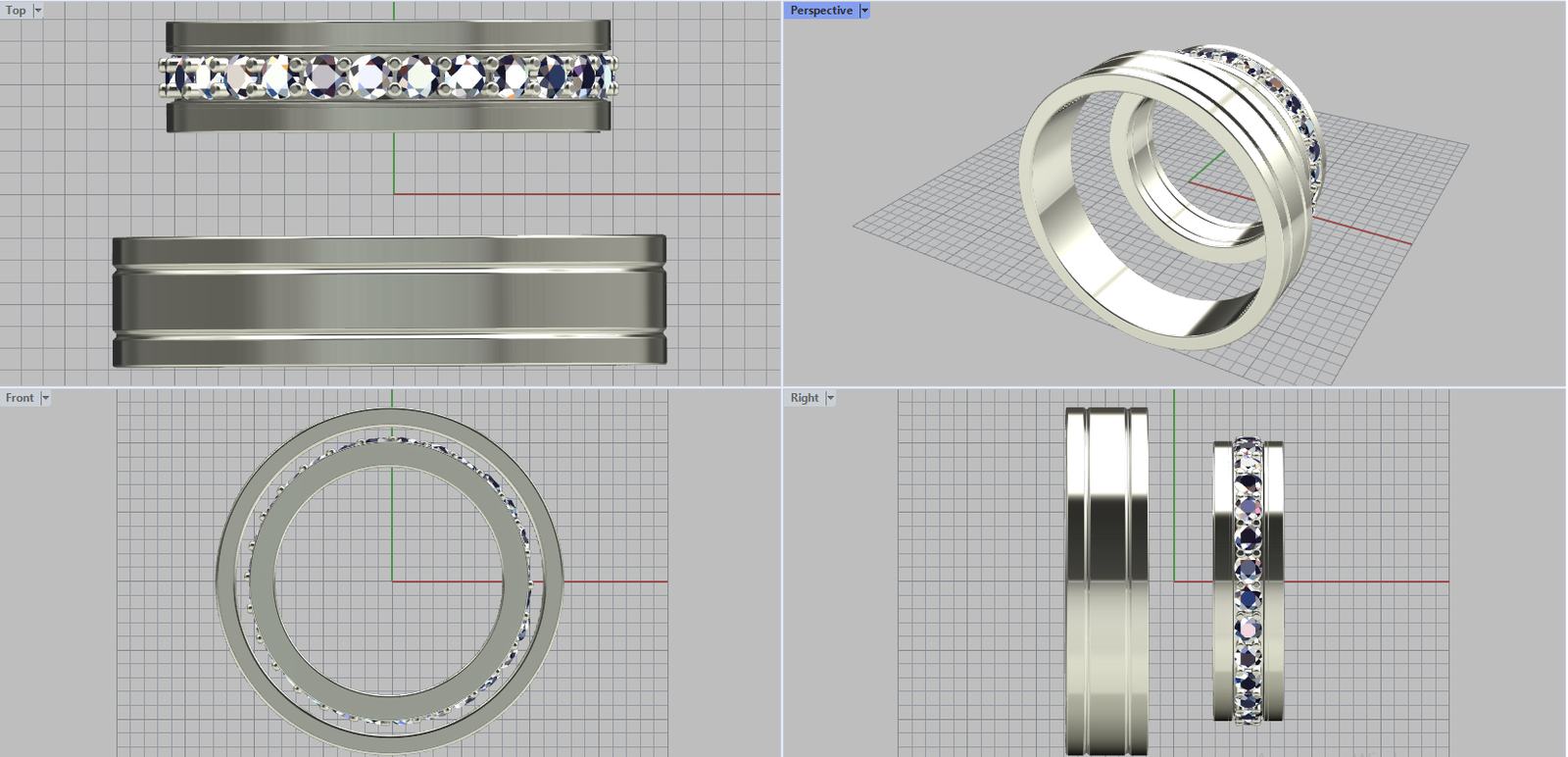Select the plain grooved band in Top viewport
Screen dimensions: 1568x757
[388, 301]
